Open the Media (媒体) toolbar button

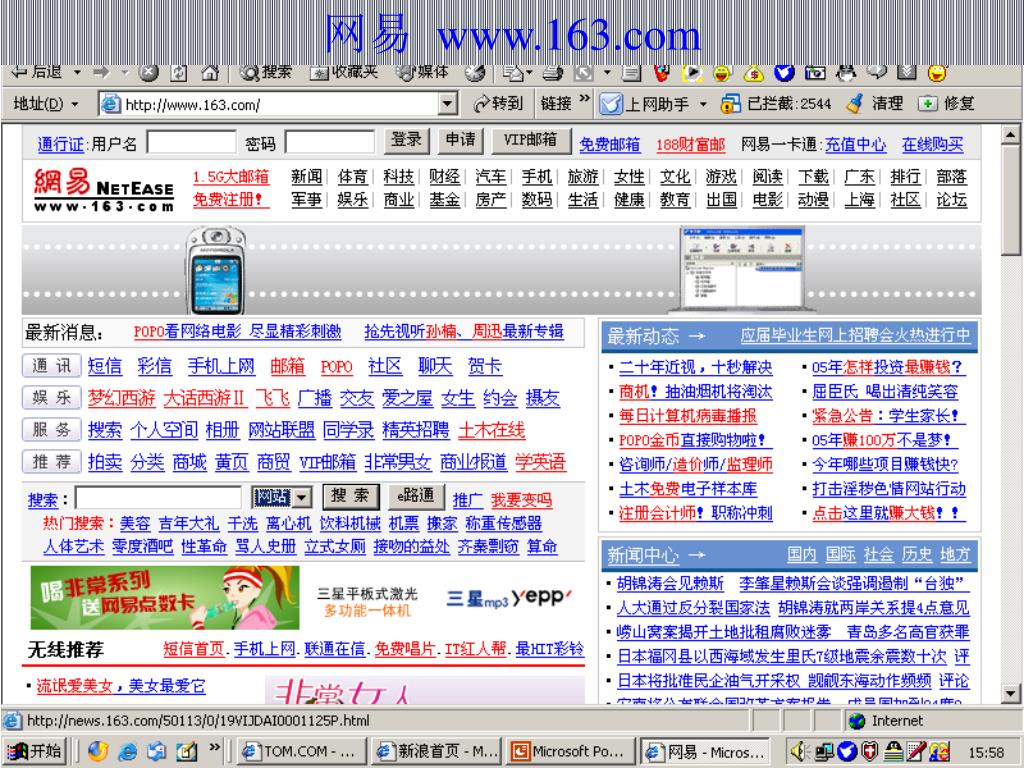pyautogui.click(x=423, y=72)
